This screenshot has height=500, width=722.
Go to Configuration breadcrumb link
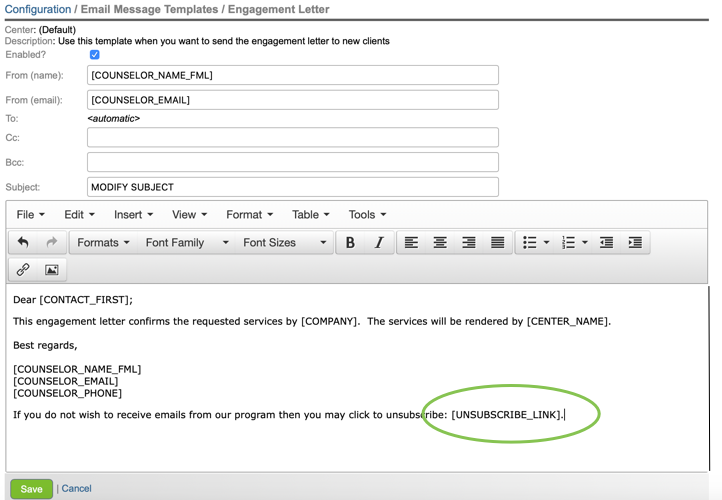tap(38, 9)
